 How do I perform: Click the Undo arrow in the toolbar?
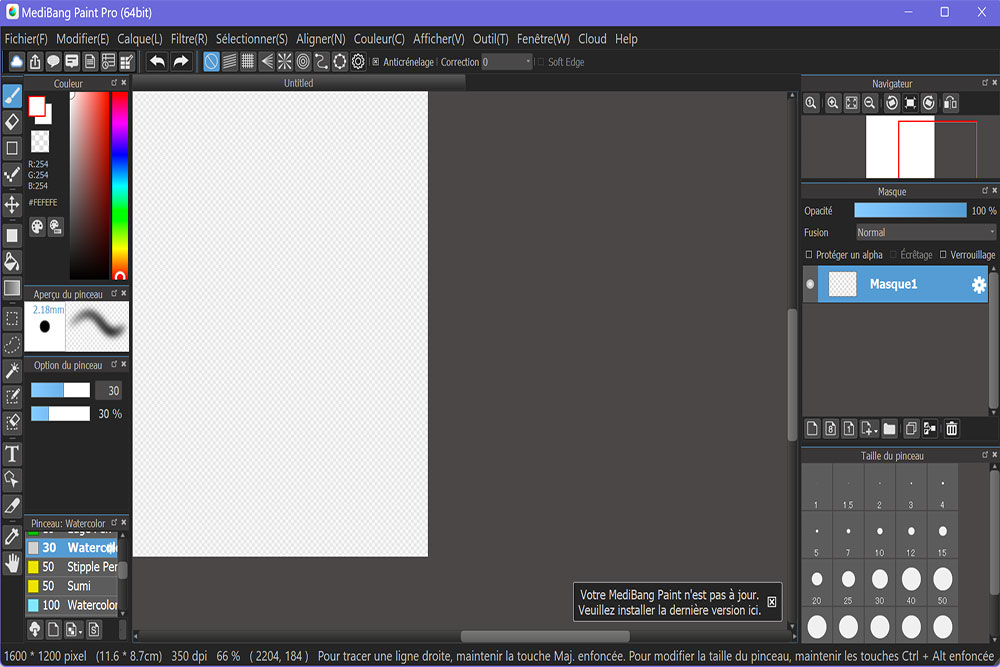point(158,62)
